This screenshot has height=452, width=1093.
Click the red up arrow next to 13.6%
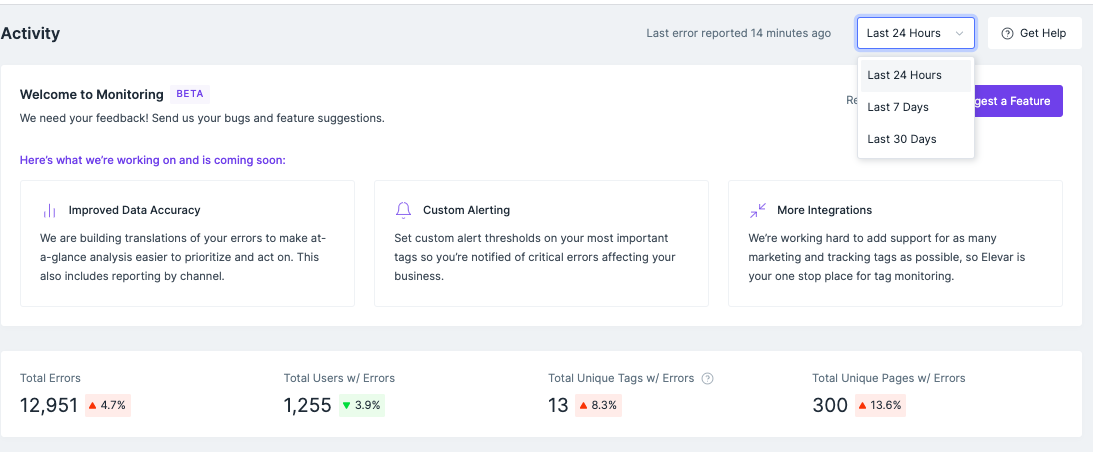tap(862, 405)
